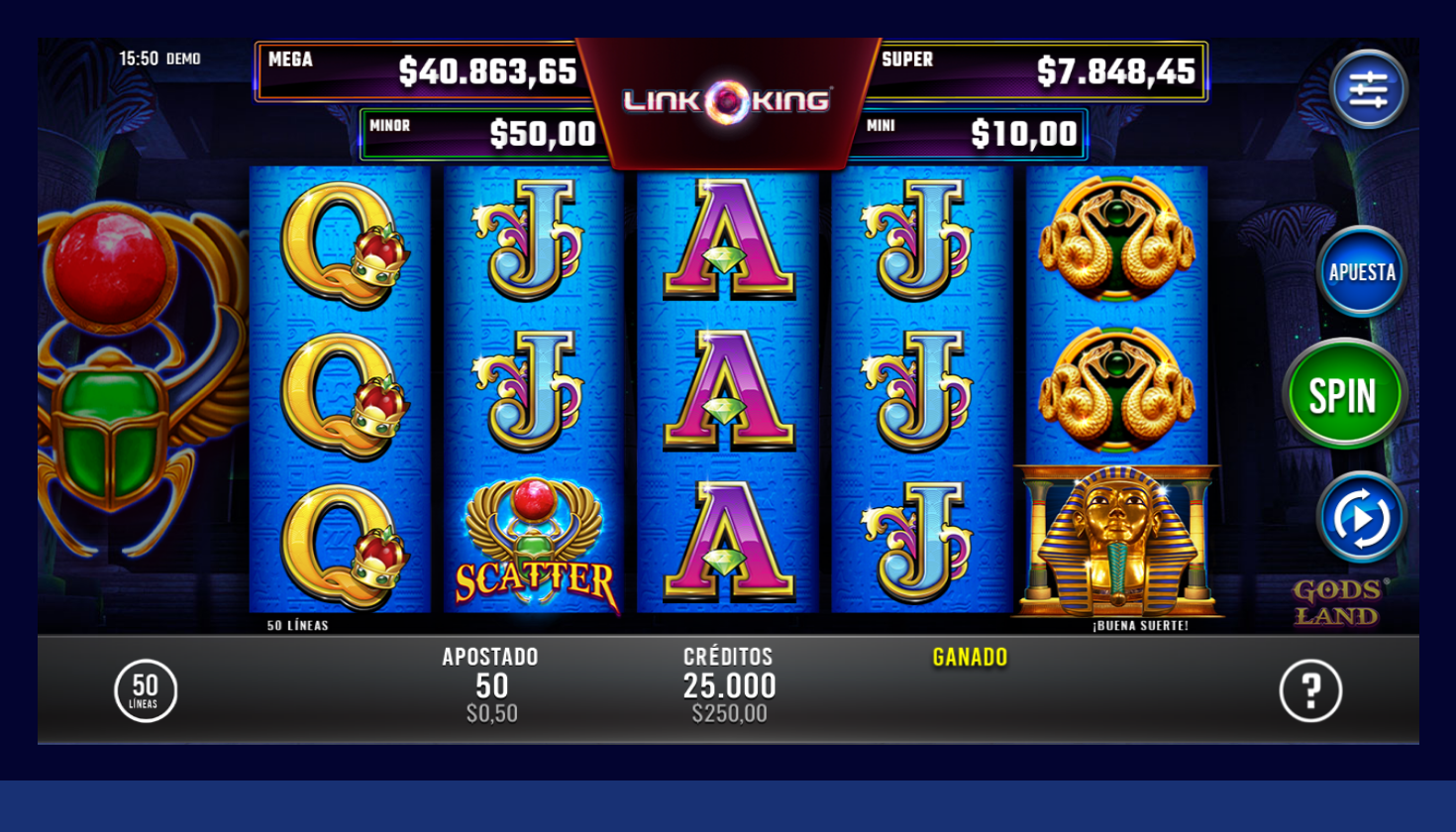
Task: Click the CRÉDITOS balance display
Action: [x=729, y=685]
